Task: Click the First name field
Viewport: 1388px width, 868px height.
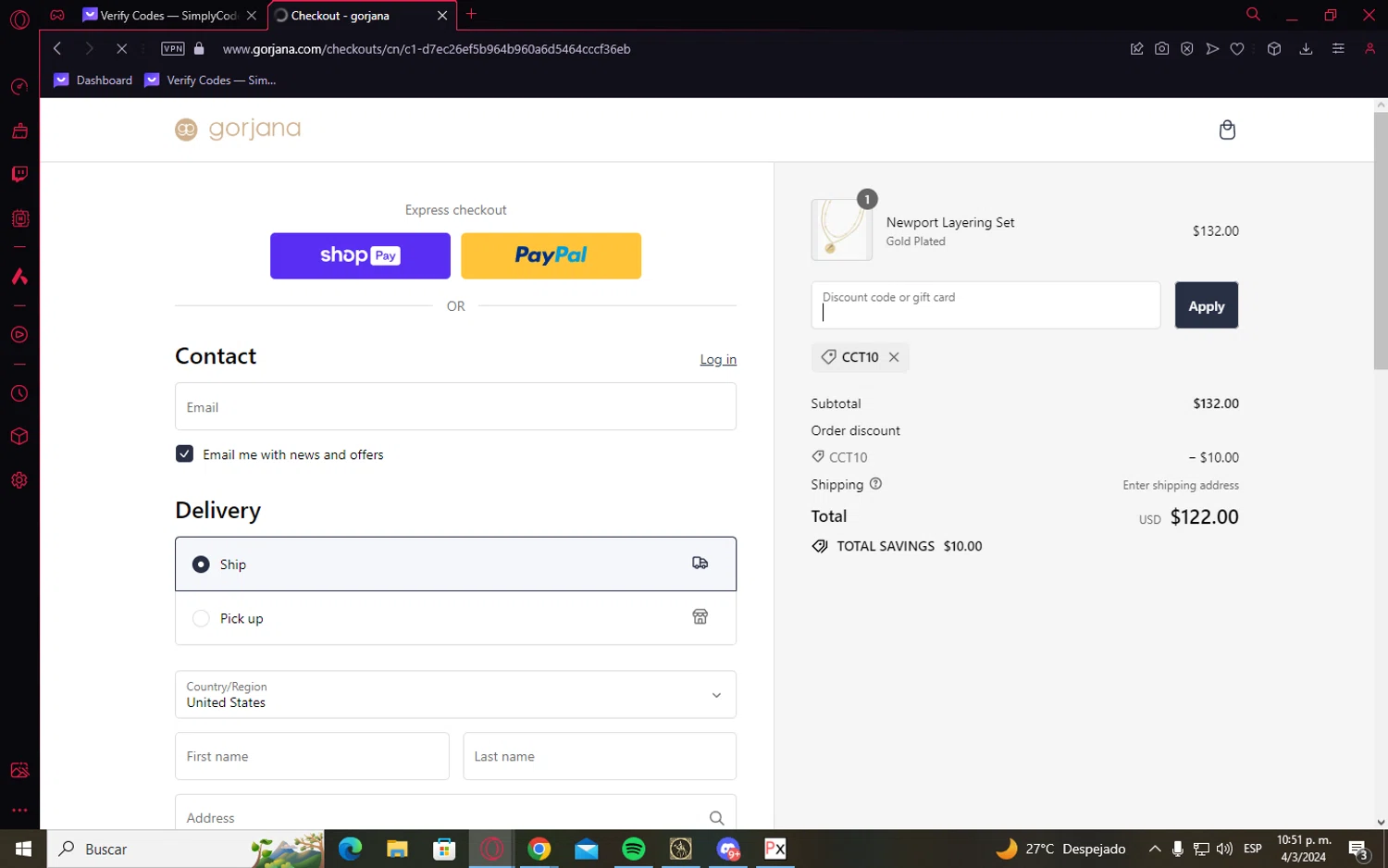Action: point(312,756)
